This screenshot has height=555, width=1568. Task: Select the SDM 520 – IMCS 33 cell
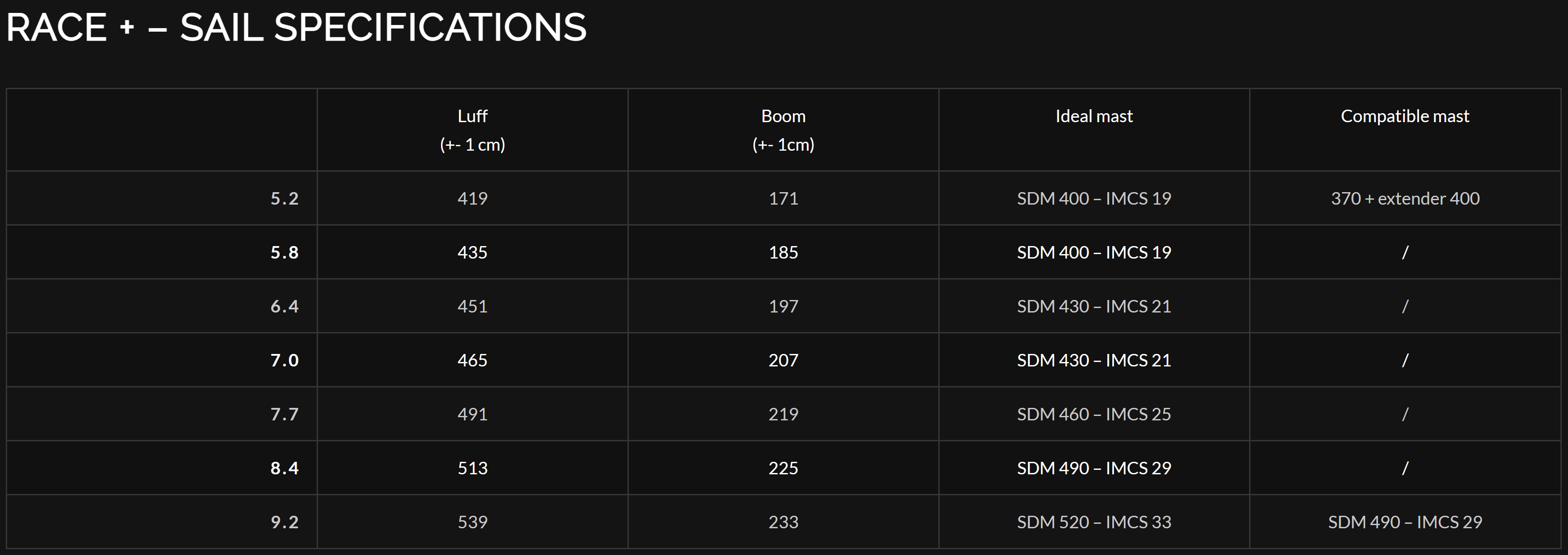1094,522
